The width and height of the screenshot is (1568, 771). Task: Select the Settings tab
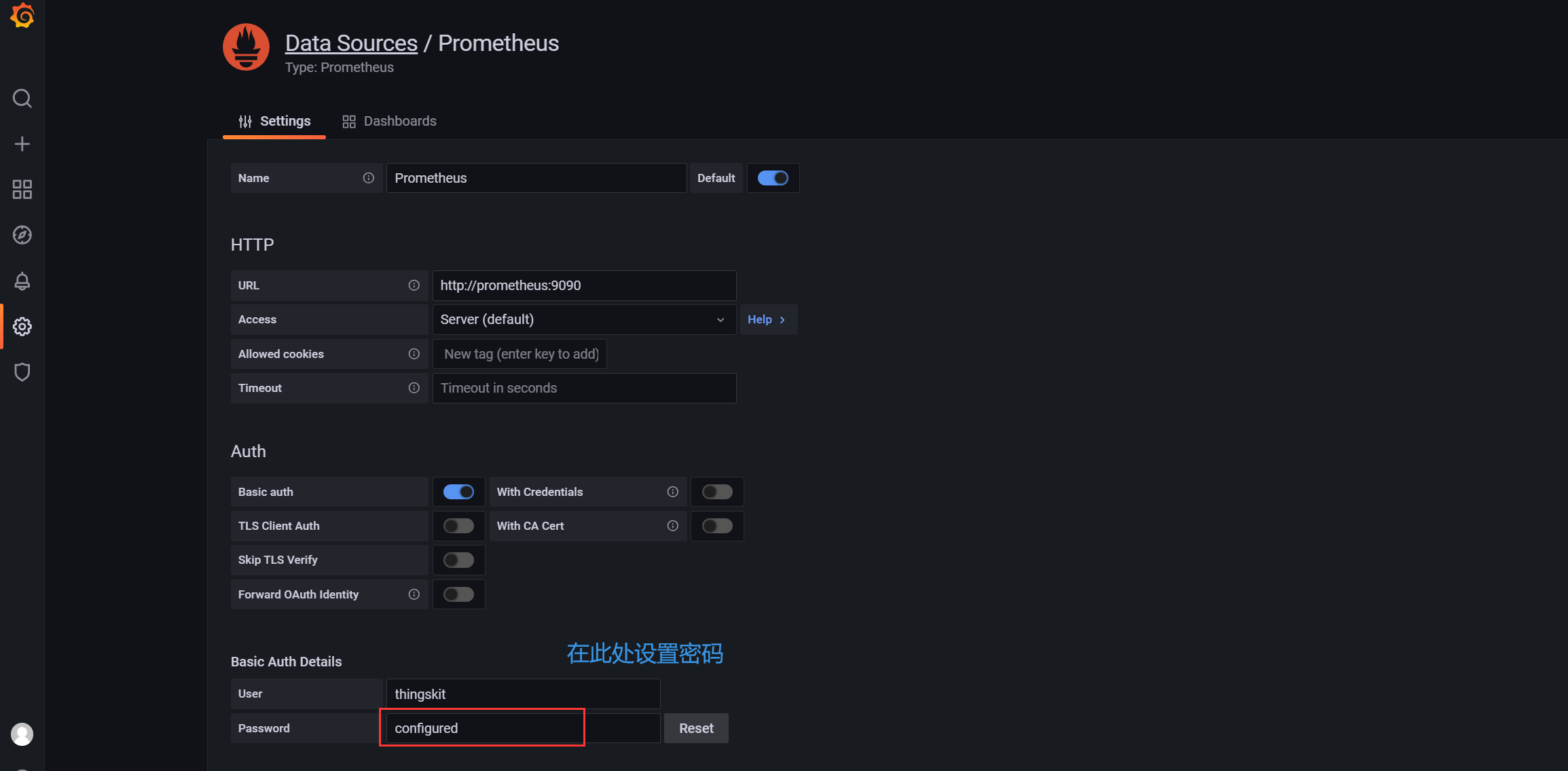(x=274, y=121)
